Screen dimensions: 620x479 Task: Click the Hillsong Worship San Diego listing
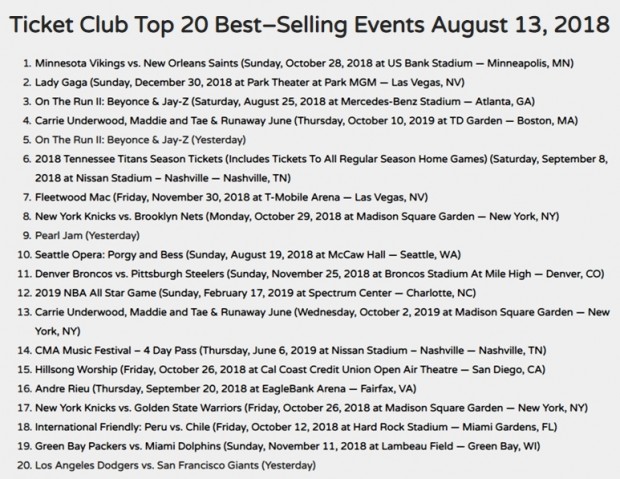coord(290,370)
